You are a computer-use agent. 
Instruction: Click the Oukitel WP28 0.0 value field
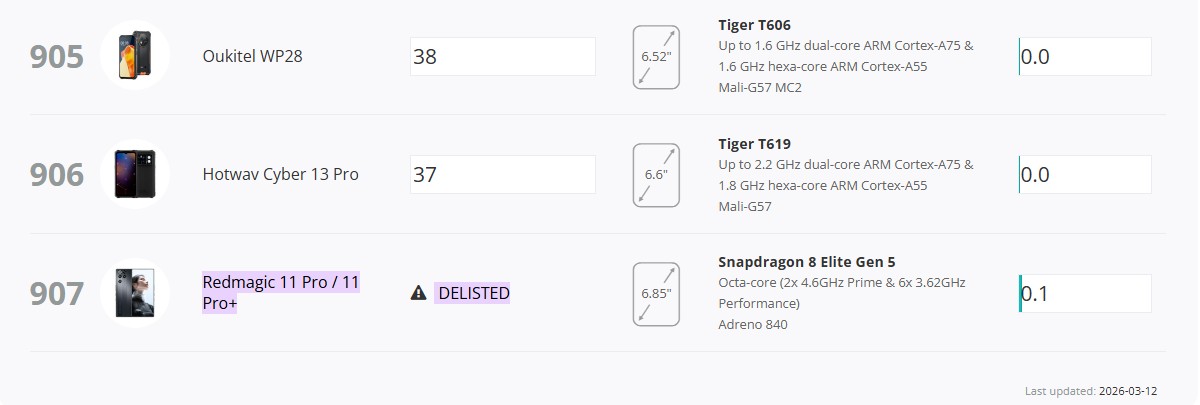pyautogui.click(x=1085, y=57)
